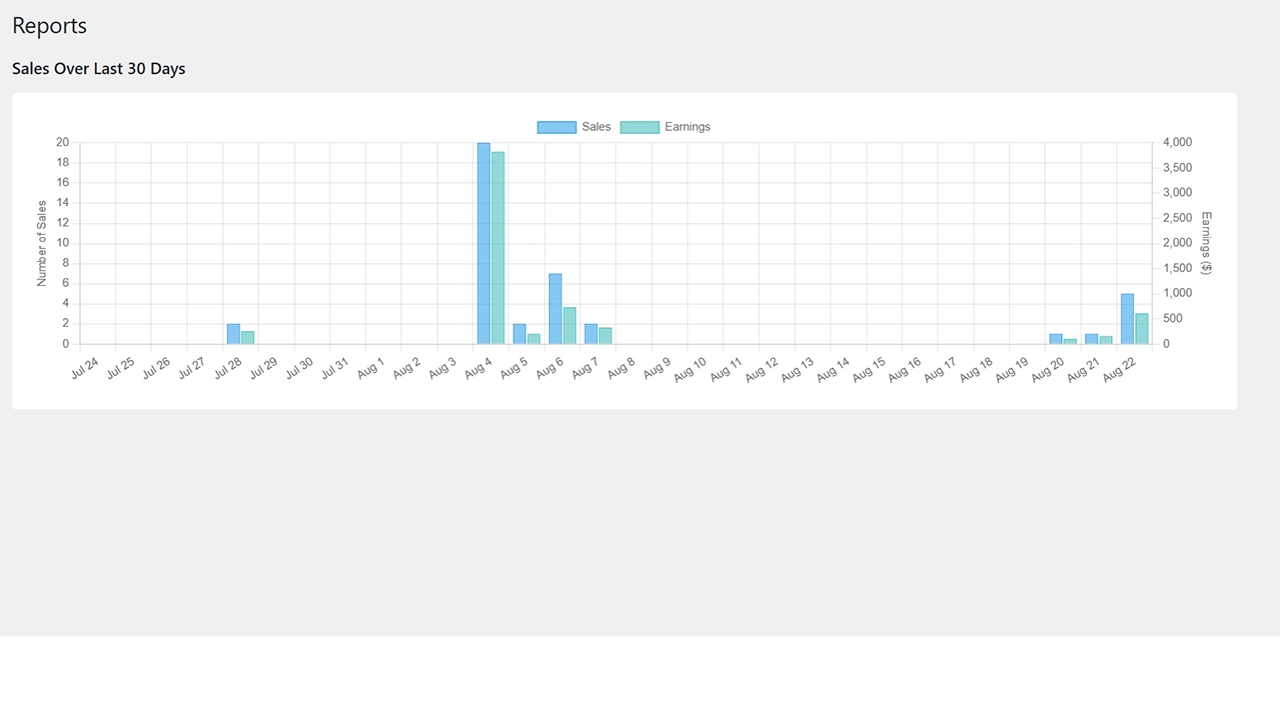
Task: Click the teal Earnings legend color box
Action: (x=640, y=127)
